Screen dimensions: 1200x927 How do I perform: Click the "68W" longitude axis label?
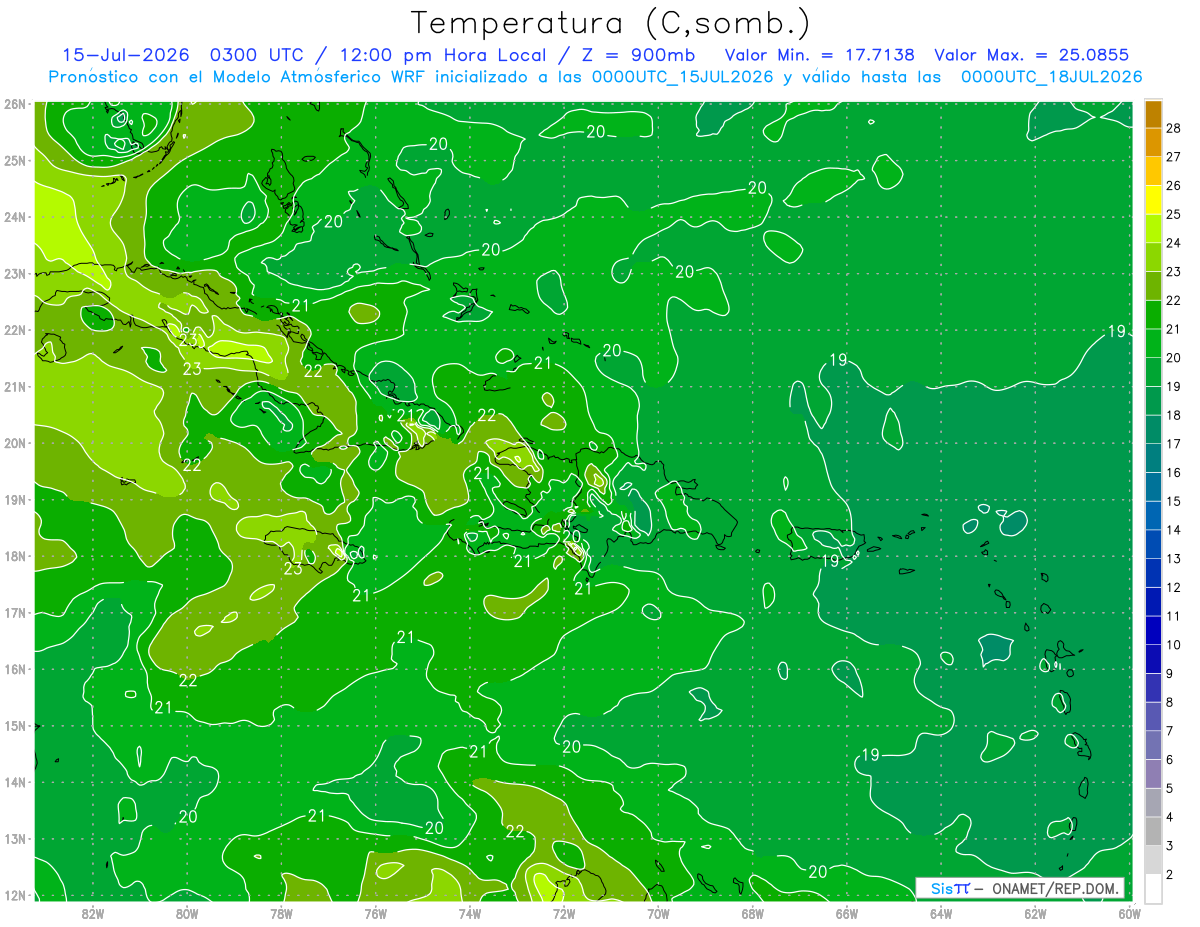[x=752, y=913]
